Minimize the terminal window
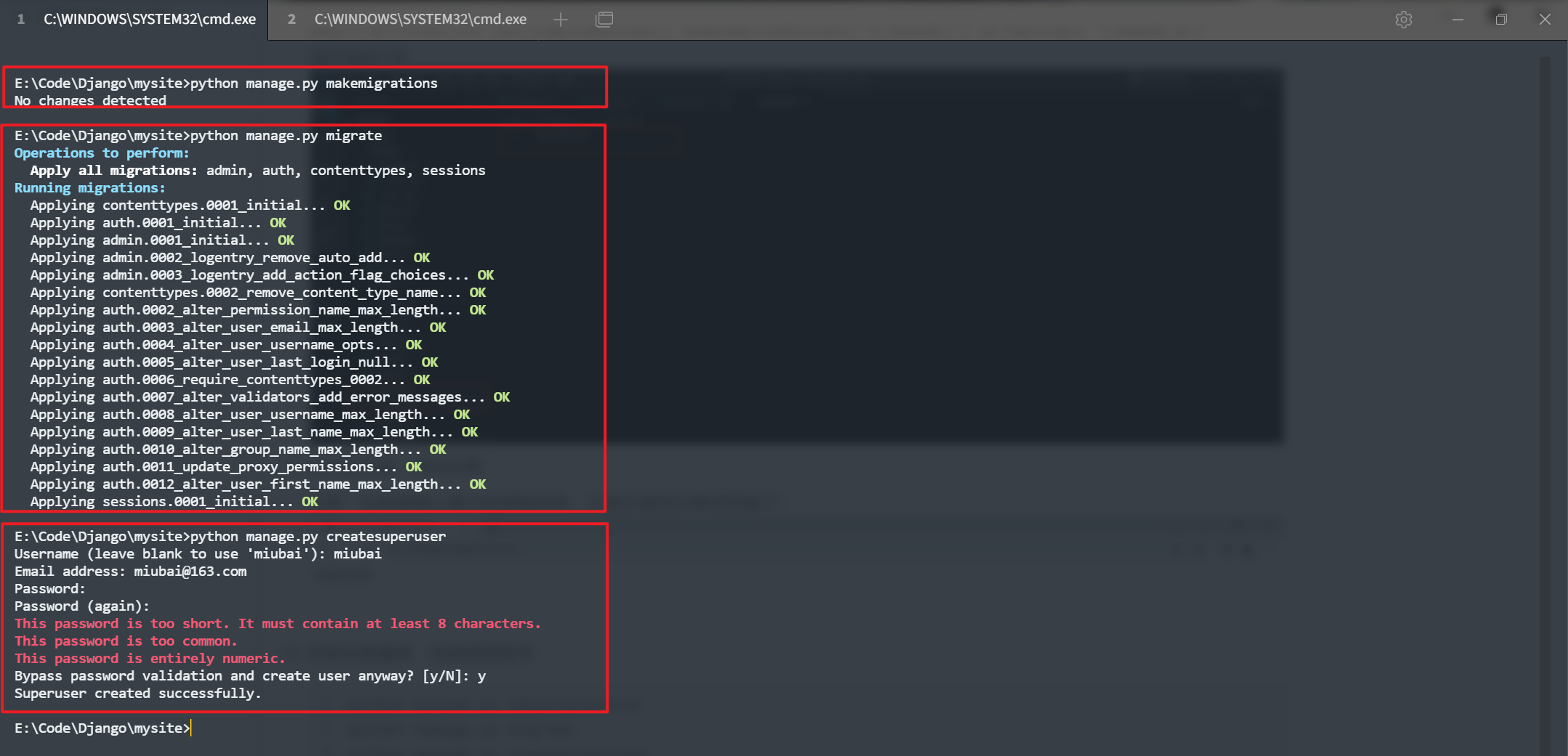1568x756 pixels. (1457, 20)
